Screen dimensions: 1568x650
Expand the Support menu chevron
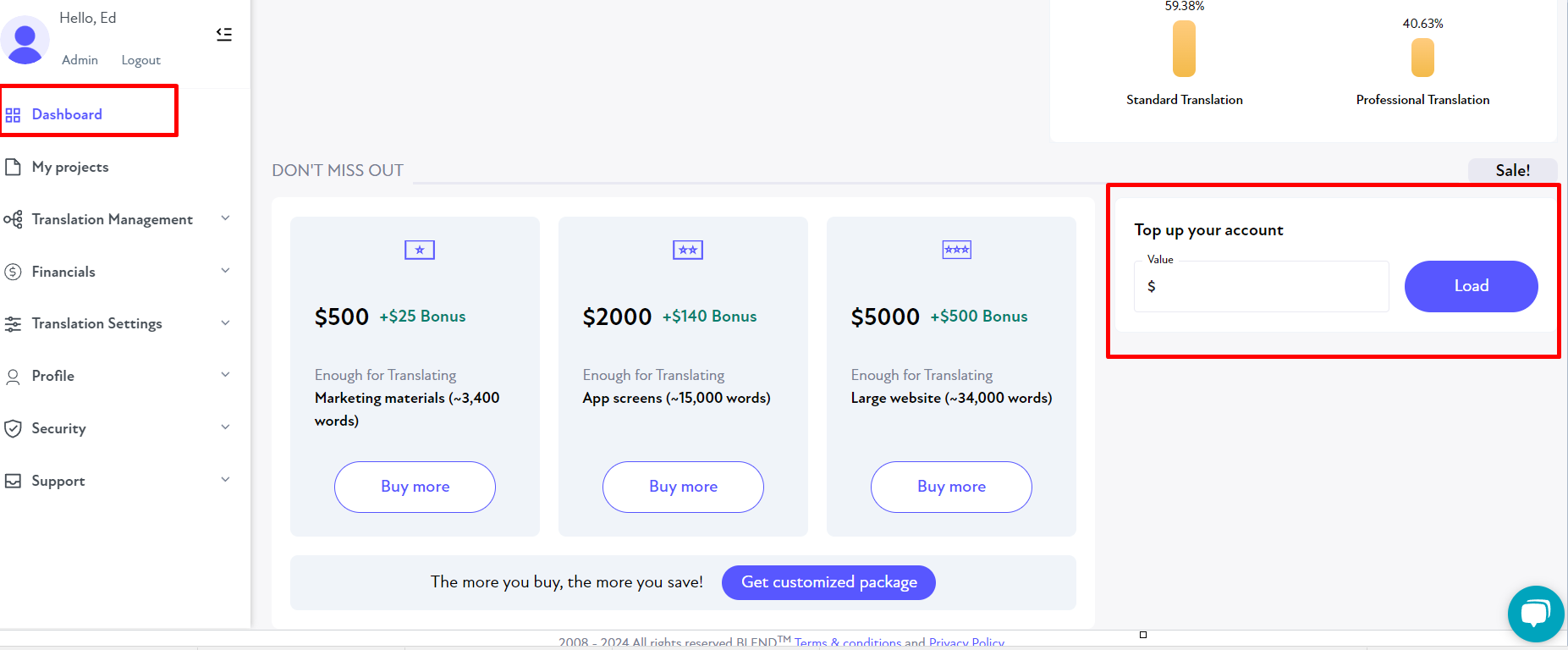(226, 480)
